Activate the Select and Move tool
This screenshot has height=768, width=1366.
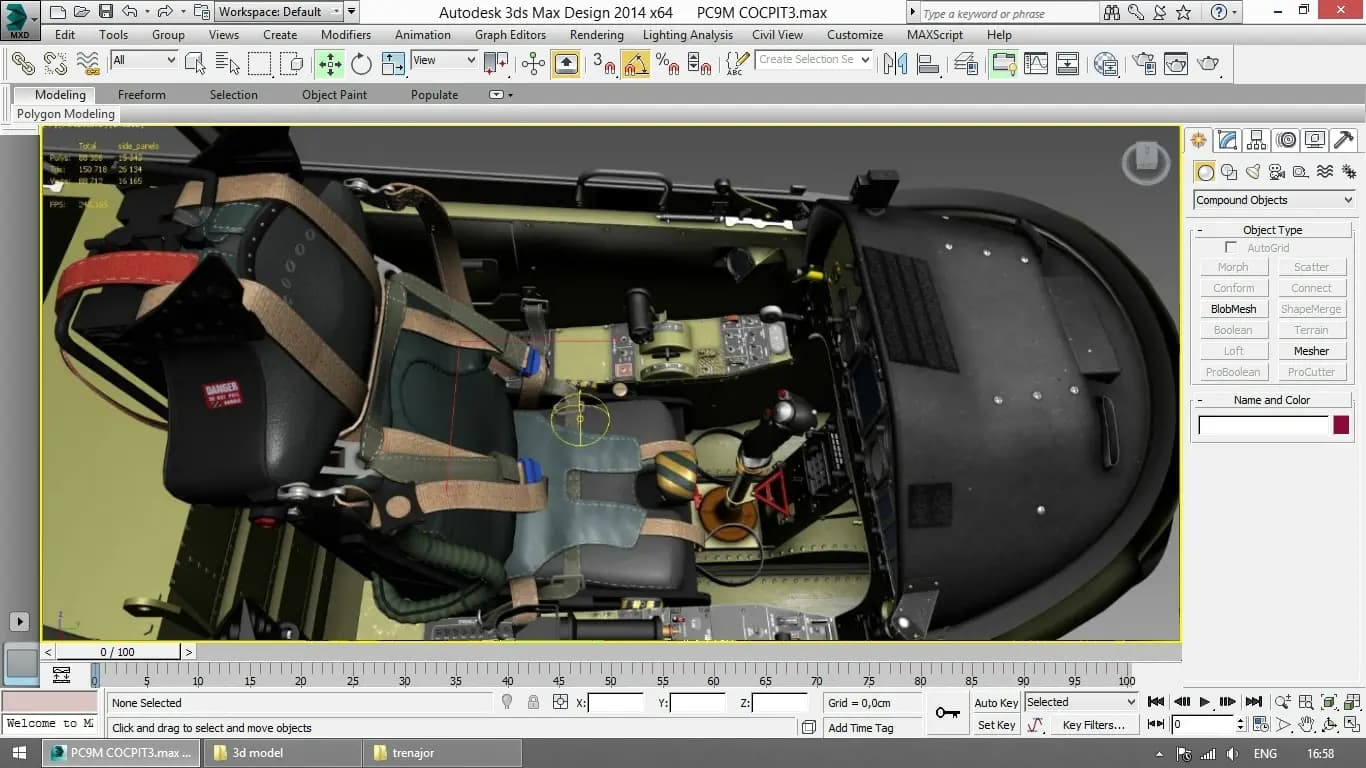[x=329, y=63]
